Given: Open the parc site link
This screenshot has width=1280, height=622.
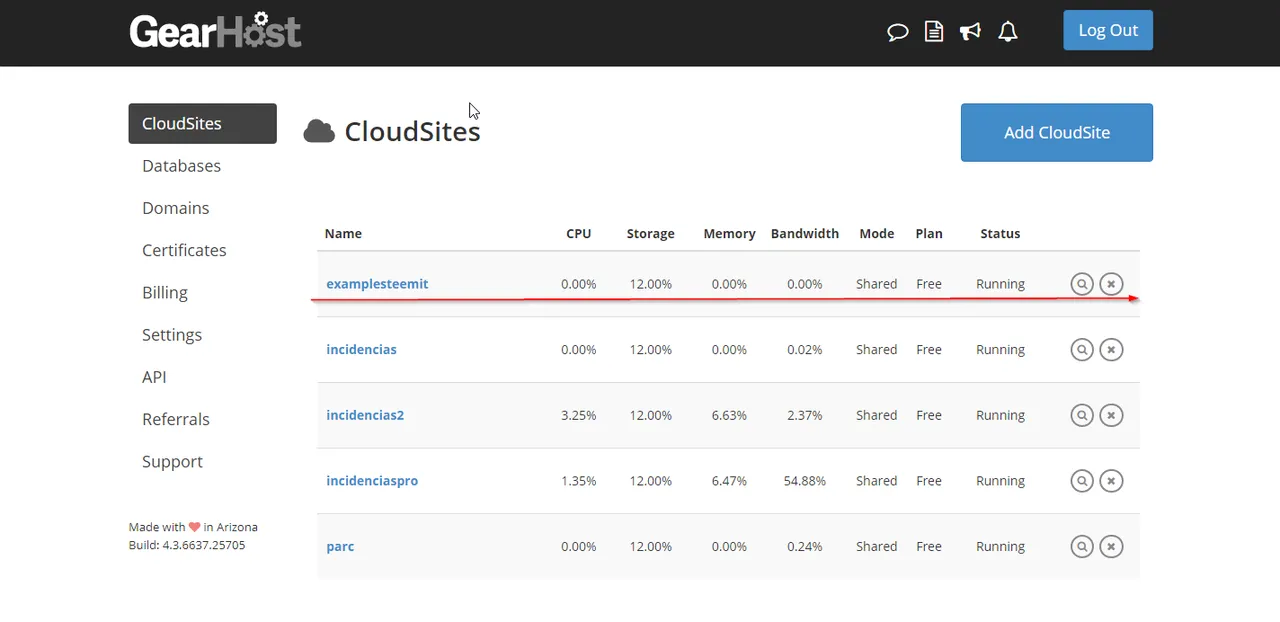Looking at the screenshot, I should pos(340,547).
